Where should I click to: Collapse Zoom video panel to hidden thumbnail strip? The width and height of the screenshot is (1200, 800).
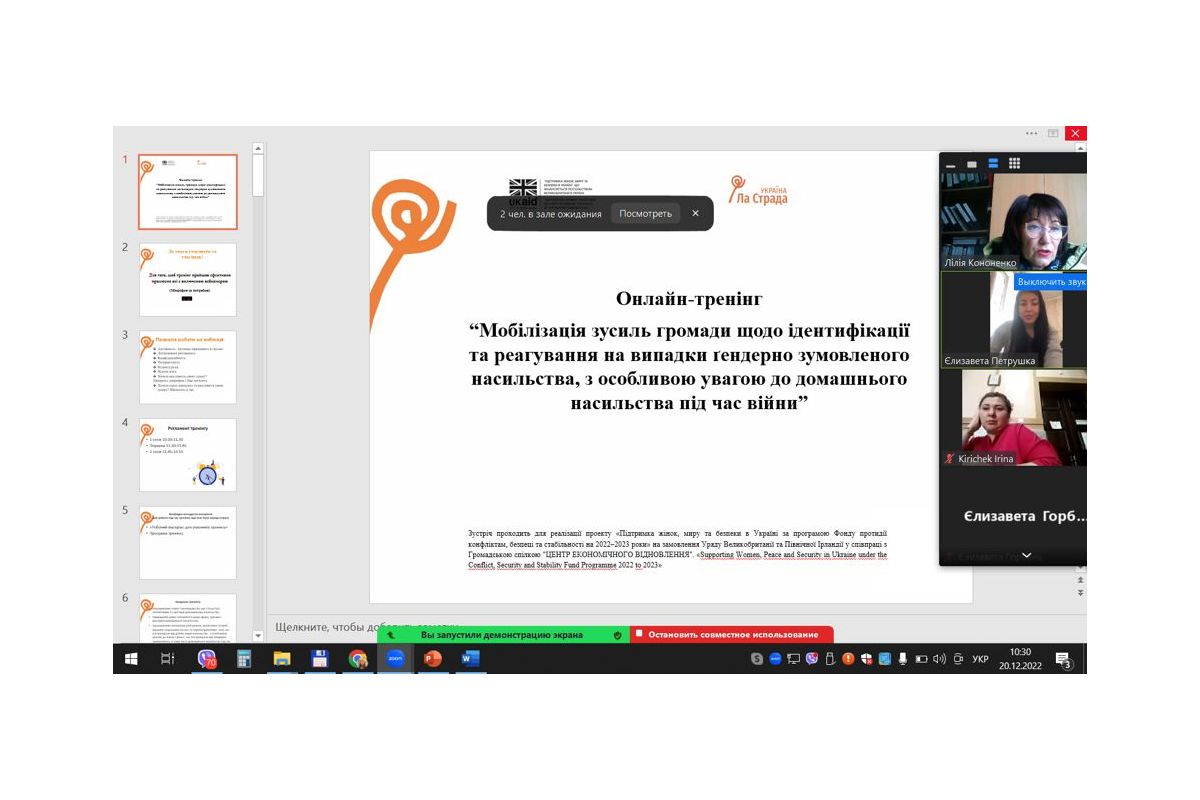[951, 164]
